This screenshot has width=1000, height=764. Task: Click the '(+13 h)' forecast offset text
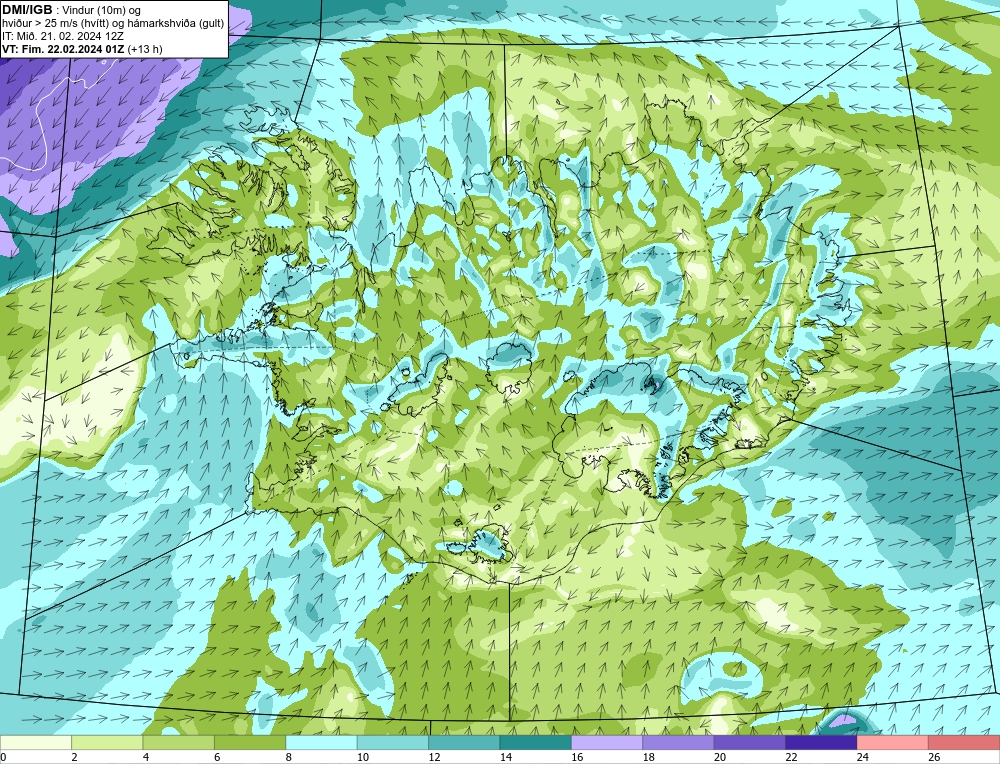145,49
